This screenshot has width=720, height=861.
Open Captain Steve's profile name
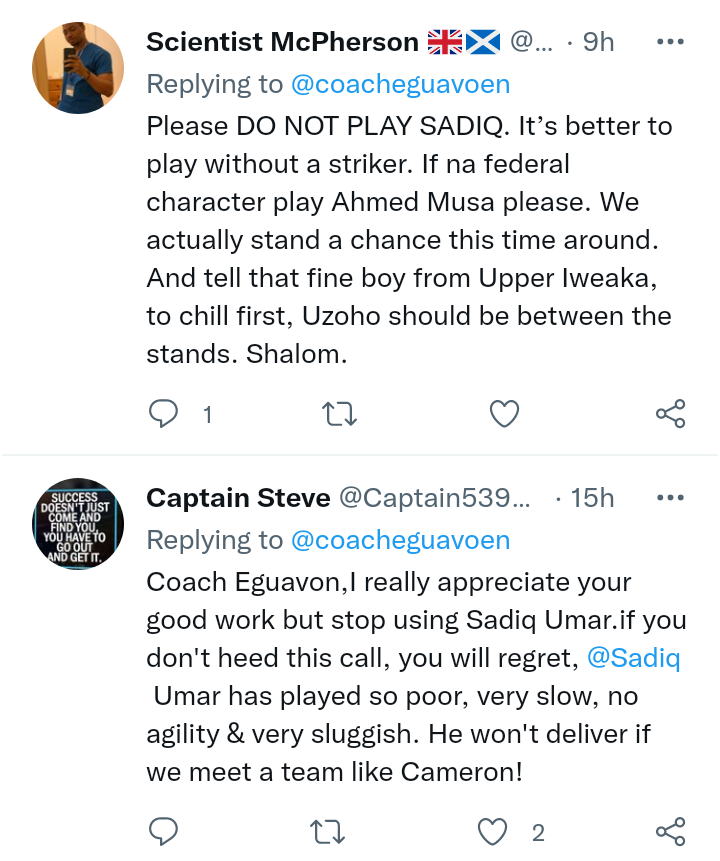click(x=238, y=497)
